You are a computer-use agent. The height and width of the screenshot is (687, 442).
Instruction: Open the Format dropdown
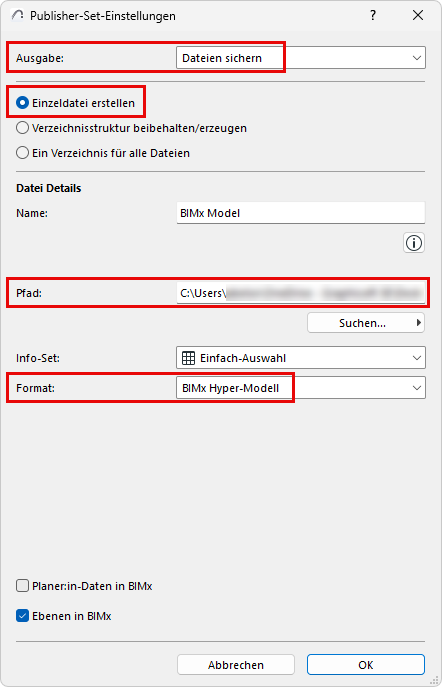301,388
